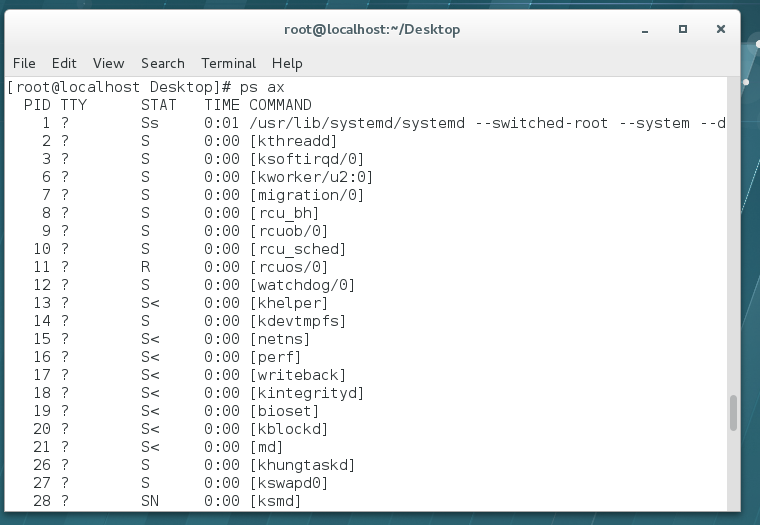
Task: Click the [md] process entry
Action: [266, 446]
